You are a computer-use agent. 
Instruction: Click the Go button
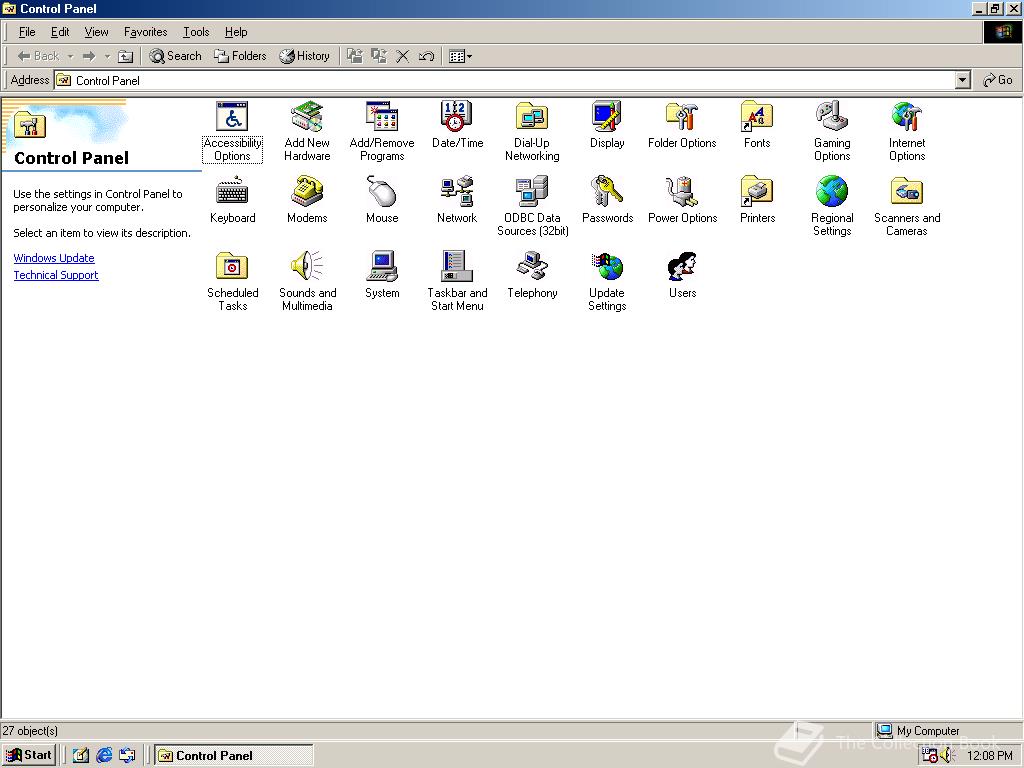(x=998, y=80)
